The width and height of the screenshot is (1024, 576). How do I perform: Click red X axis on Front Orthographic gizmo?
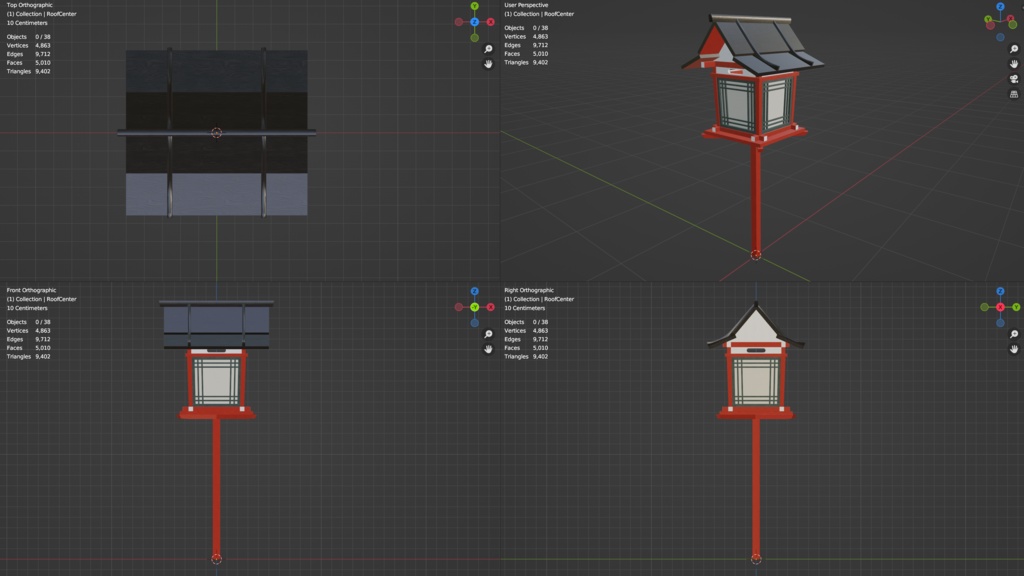(490, 307)
